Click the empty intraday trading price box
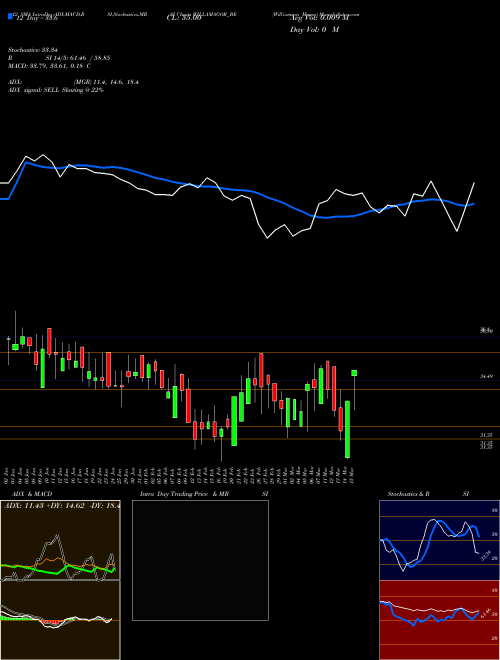This screenshot has height=660, width=500. pos(200,560)
